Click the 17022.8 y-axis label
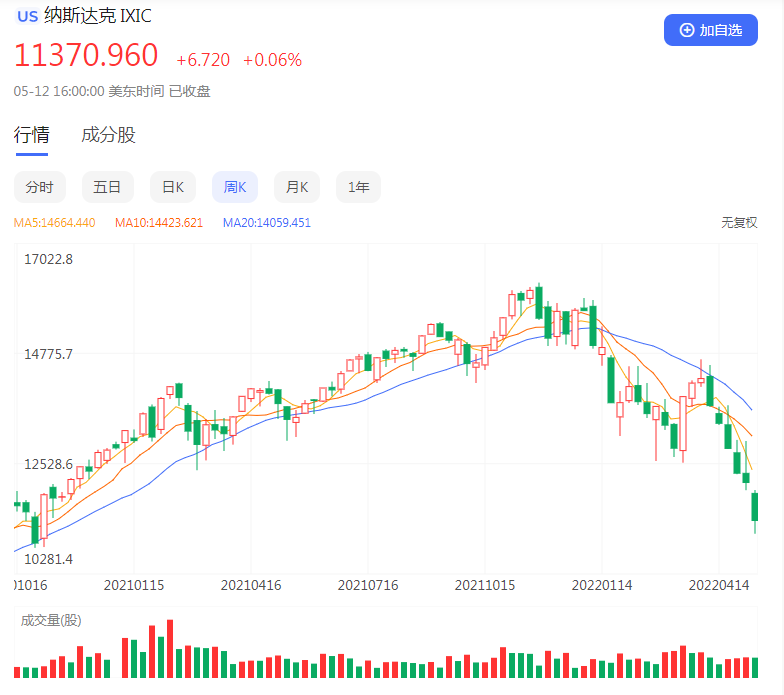Screen dimensions: 784x695 48,259
